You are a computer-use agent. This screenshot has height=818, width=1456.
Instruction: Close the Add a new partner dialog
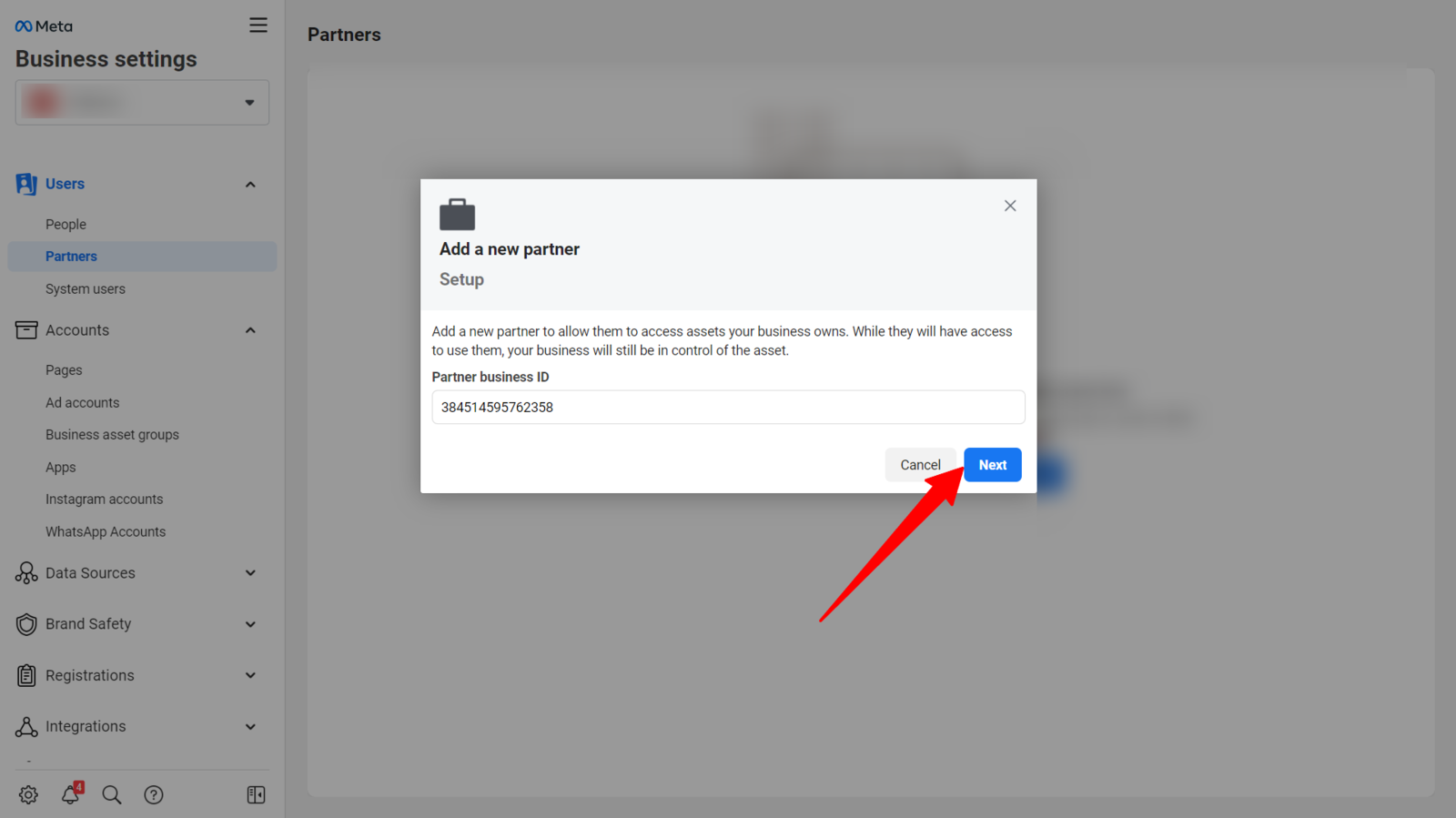pos(1009,206)
